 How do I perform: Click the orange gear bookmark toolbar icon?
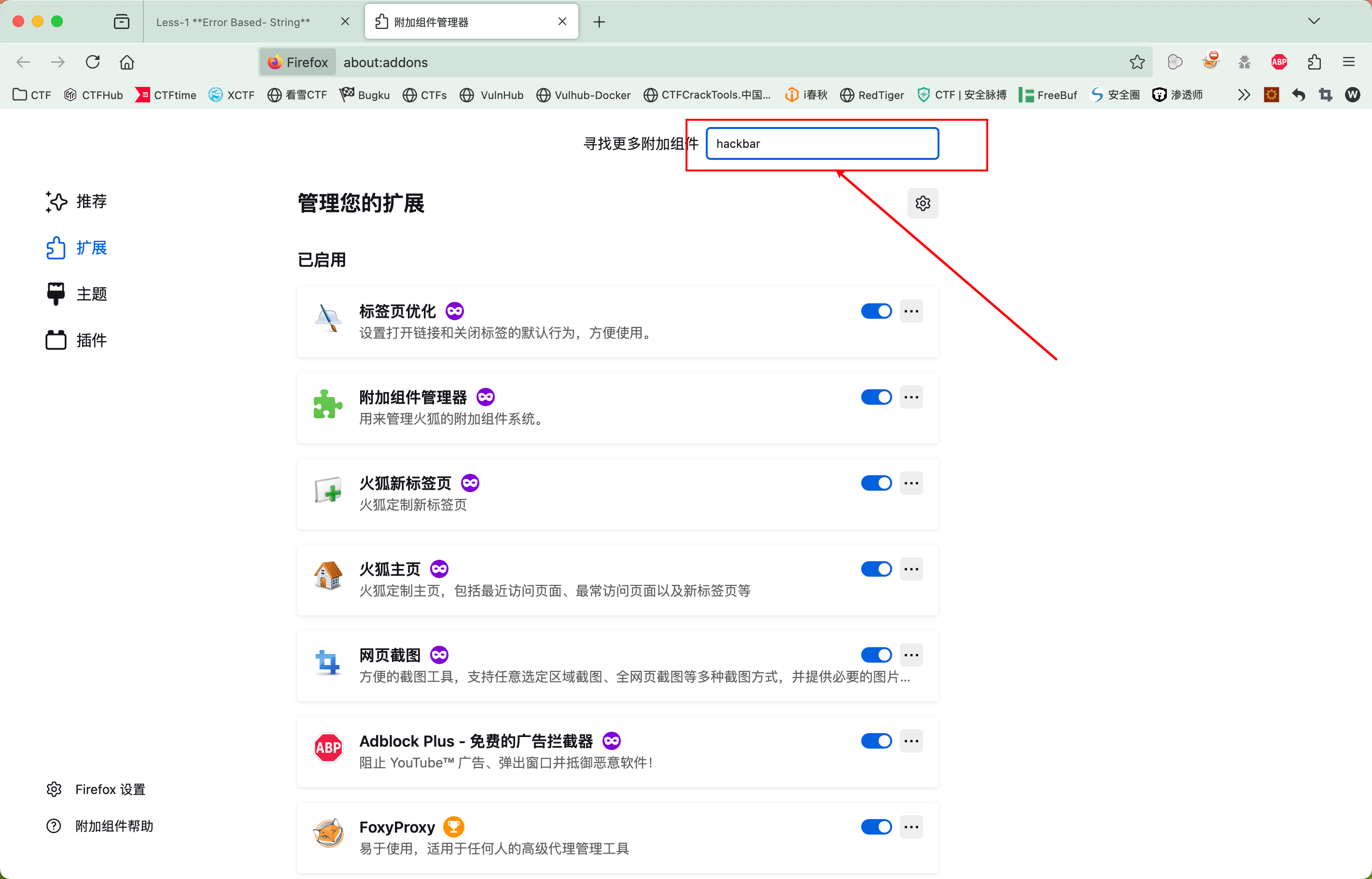click(x=1272, y=95)
